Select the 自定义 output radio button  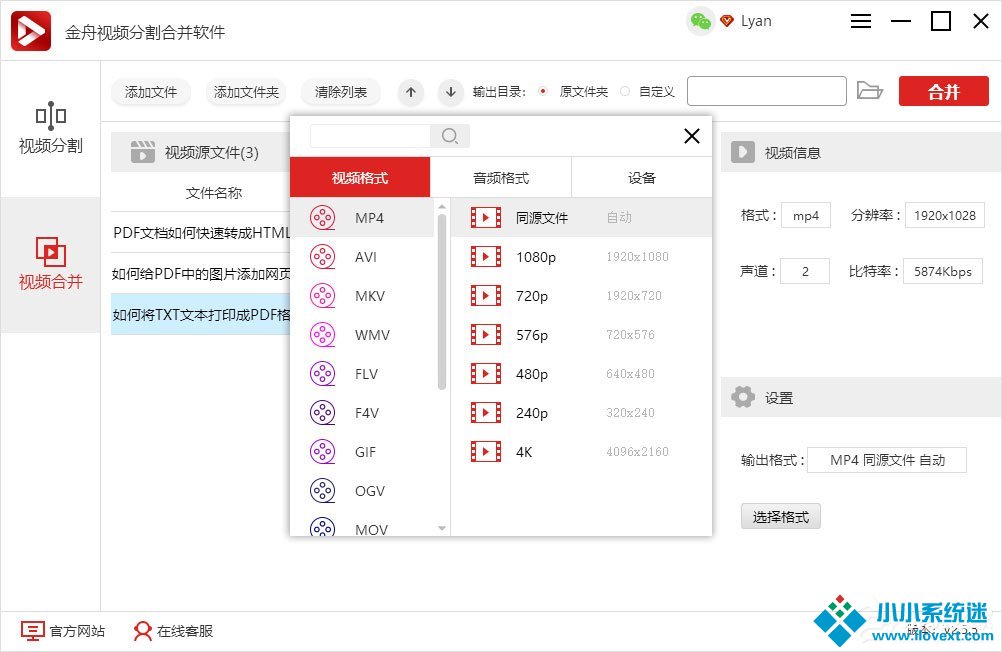click(625, 92)
